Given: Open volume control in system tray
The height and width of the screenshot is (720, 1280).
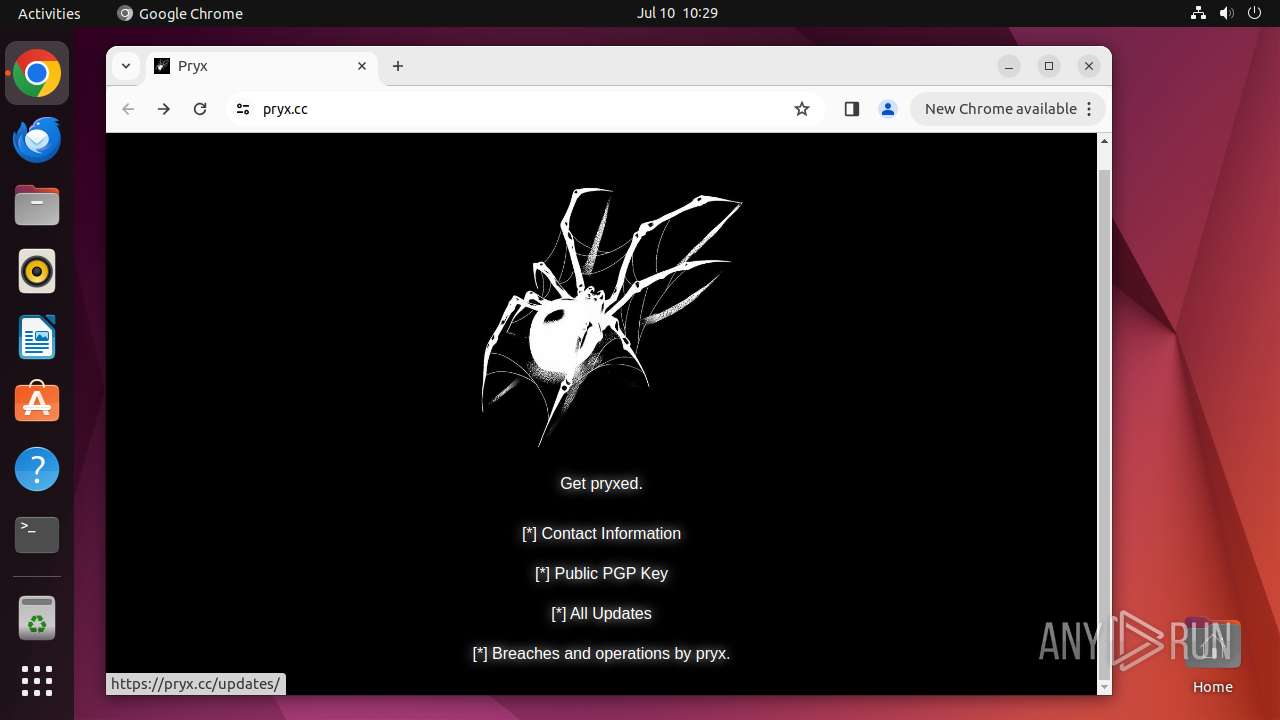Looking at the screenshot, I should (x=1226, y=13).
